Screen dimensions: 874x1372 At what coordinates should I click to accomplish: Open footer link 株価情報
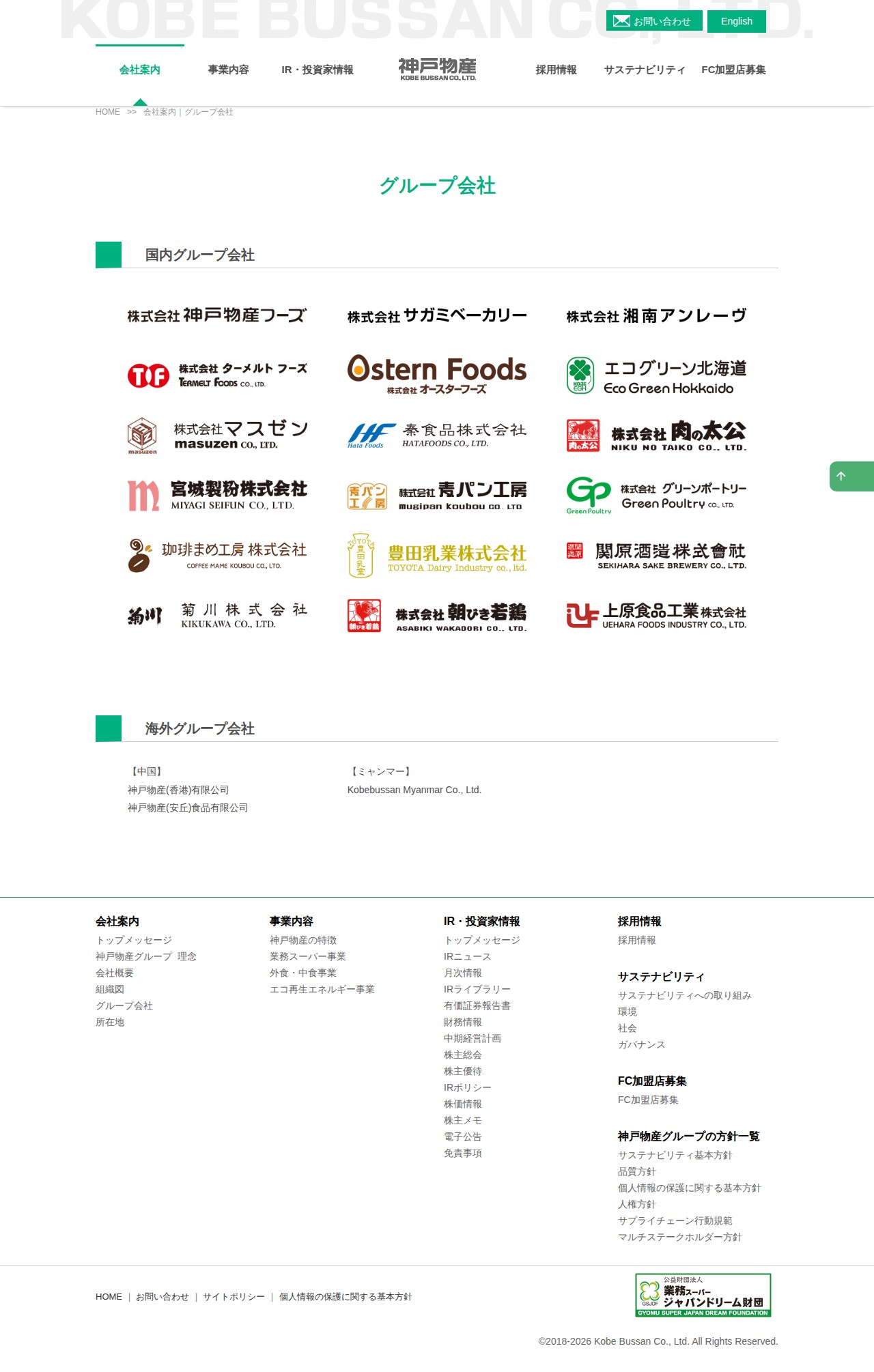coord(463,1104)
